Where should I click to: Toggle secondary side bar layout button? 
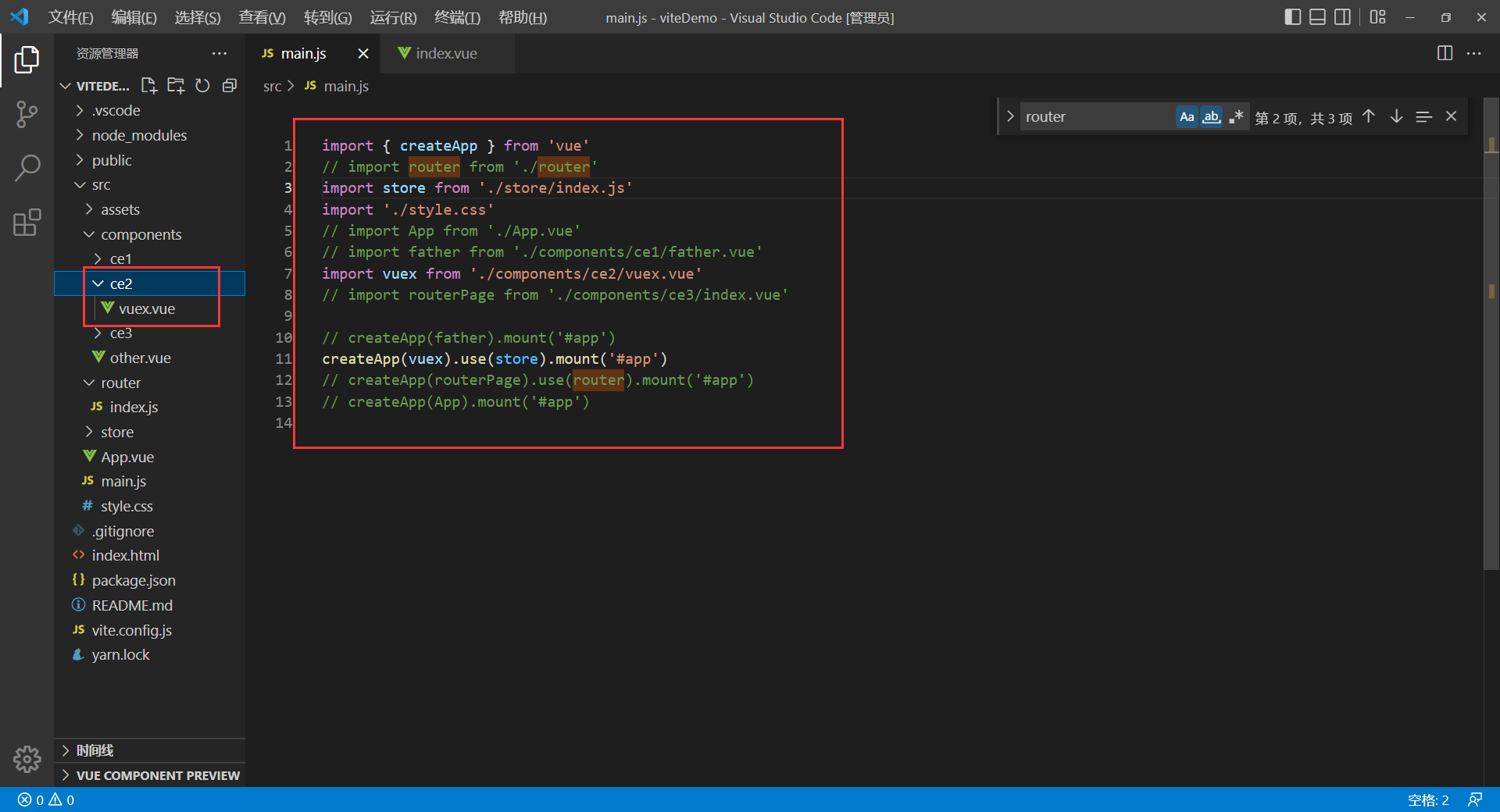click(1342, 17)
